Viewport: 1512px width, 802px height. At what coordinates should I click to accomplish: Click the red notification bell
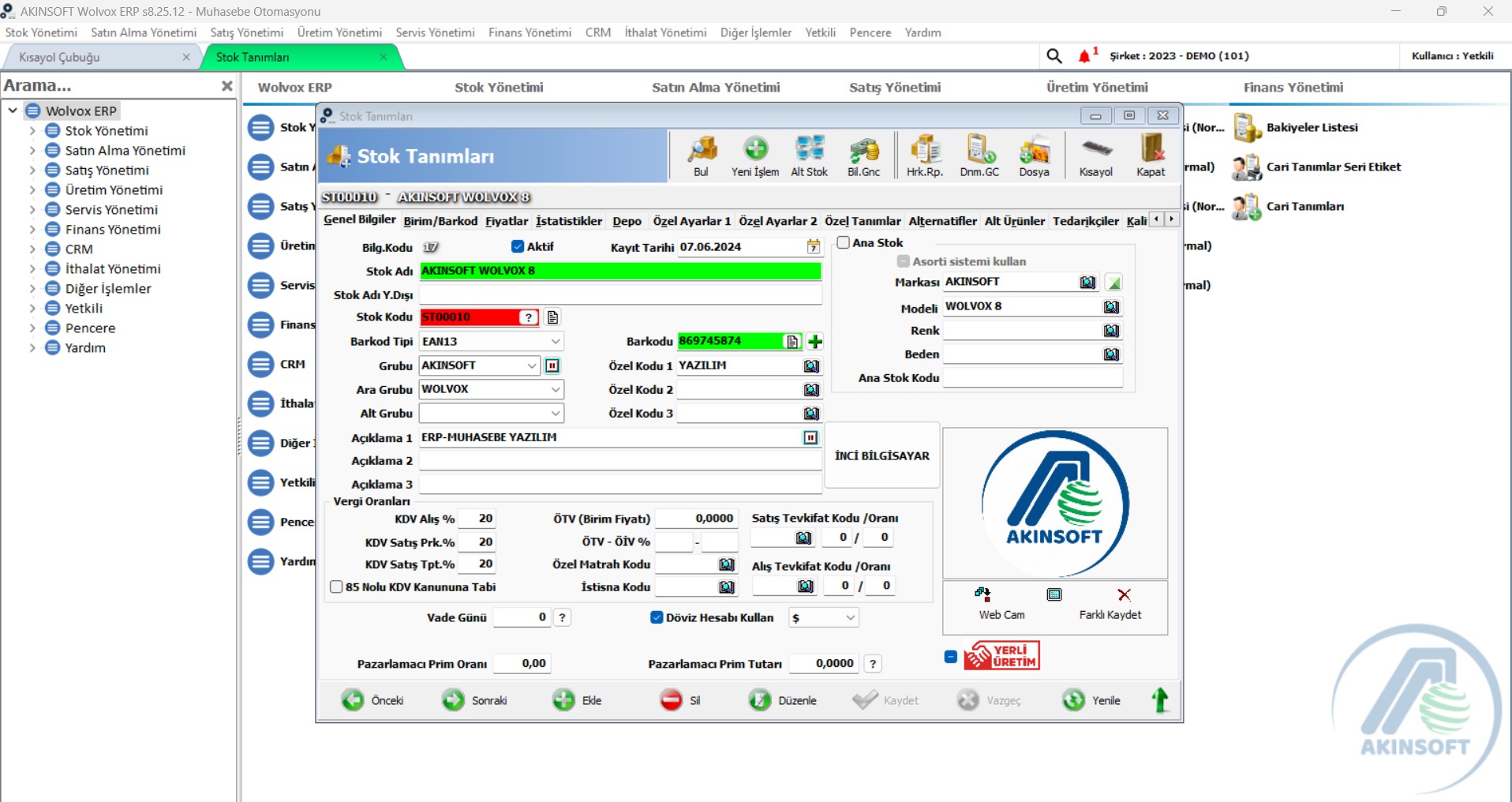1086,56
